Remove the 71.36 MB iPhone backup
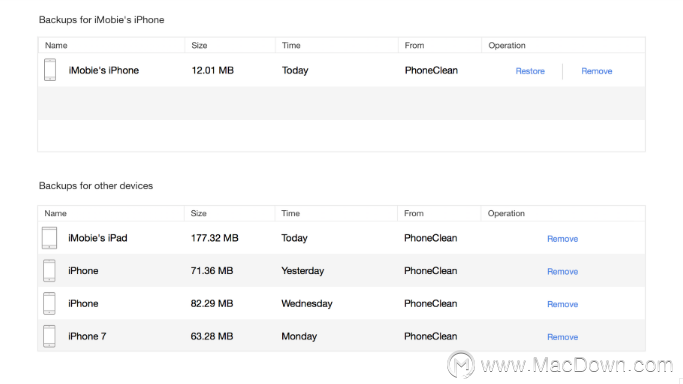Screen dimensions: 683x384 tap(562, 271)
